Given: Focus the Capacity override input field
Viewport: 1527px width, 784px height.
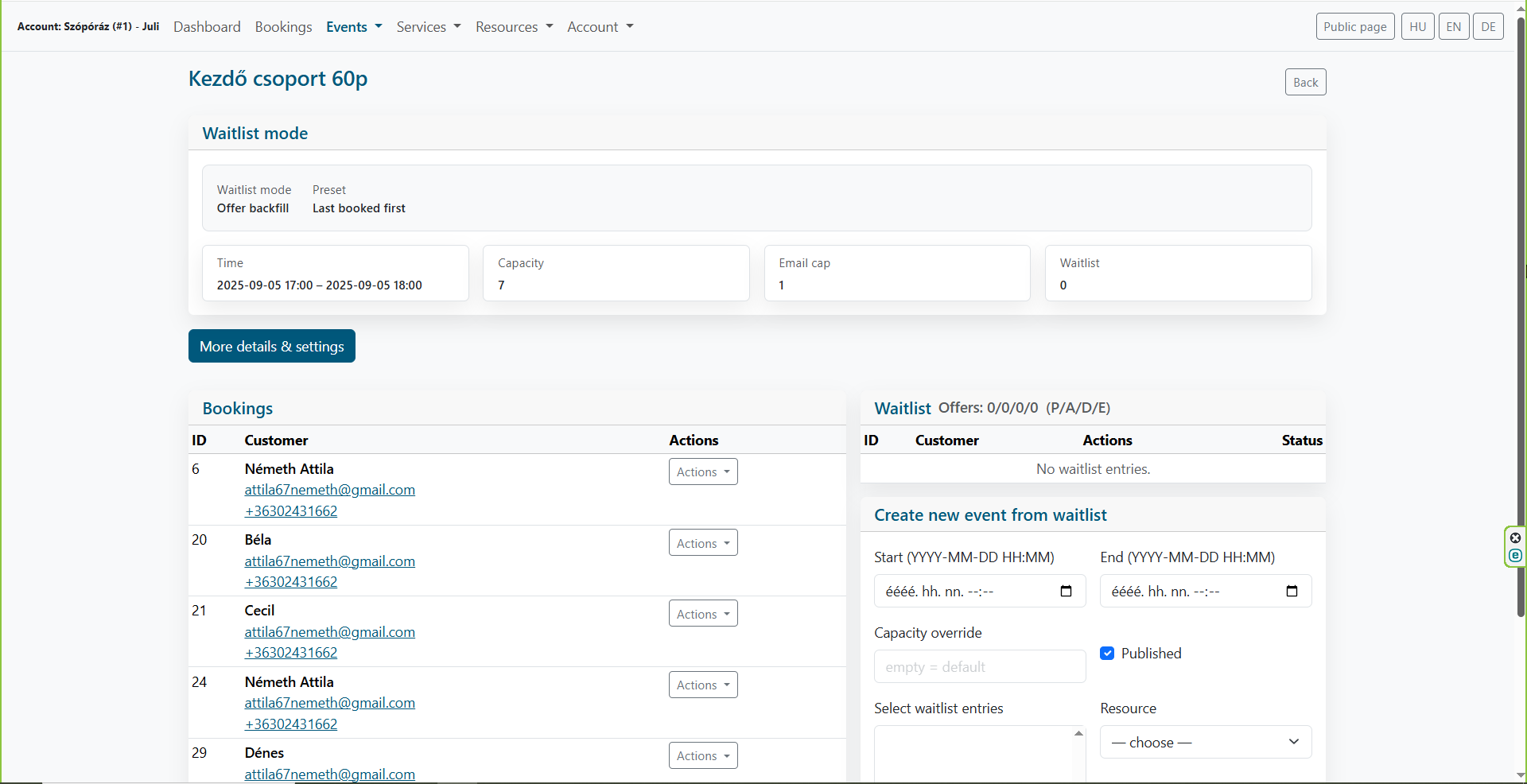Looking at the screenshot, I should 979,666.
